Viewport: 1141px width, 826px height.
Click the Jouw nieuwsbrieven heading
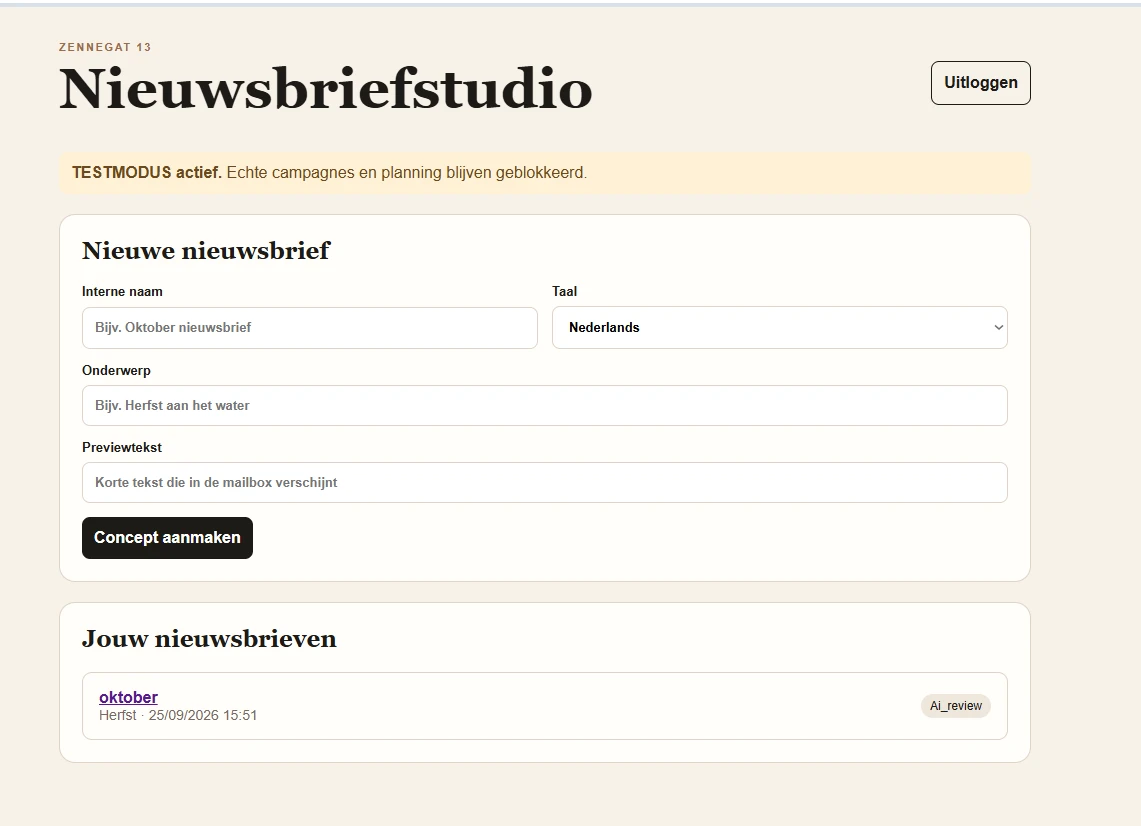(209, 638)
